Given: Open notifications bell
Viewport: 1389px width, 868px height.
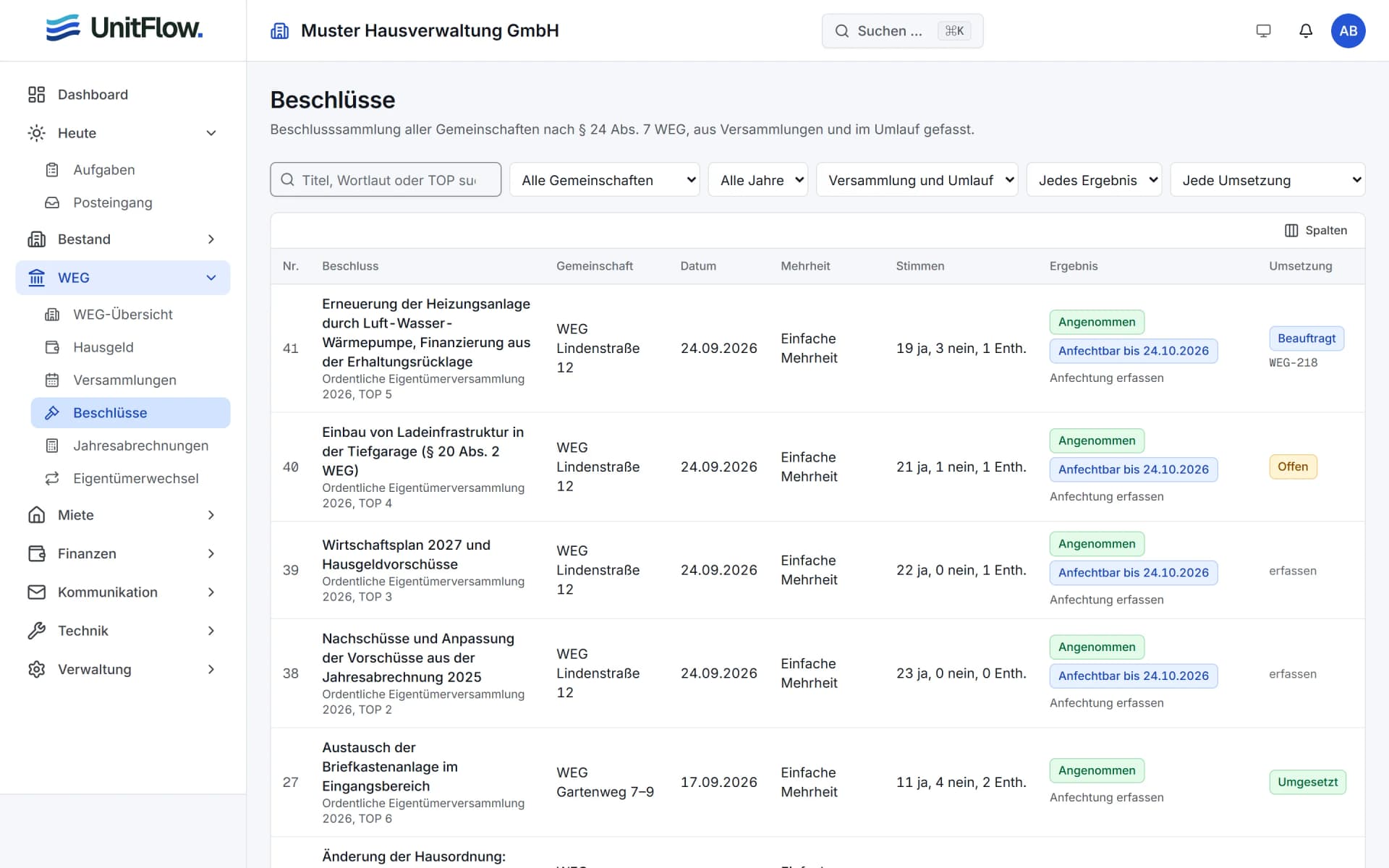Looking at the screenshot, I should coord(1306,30).
